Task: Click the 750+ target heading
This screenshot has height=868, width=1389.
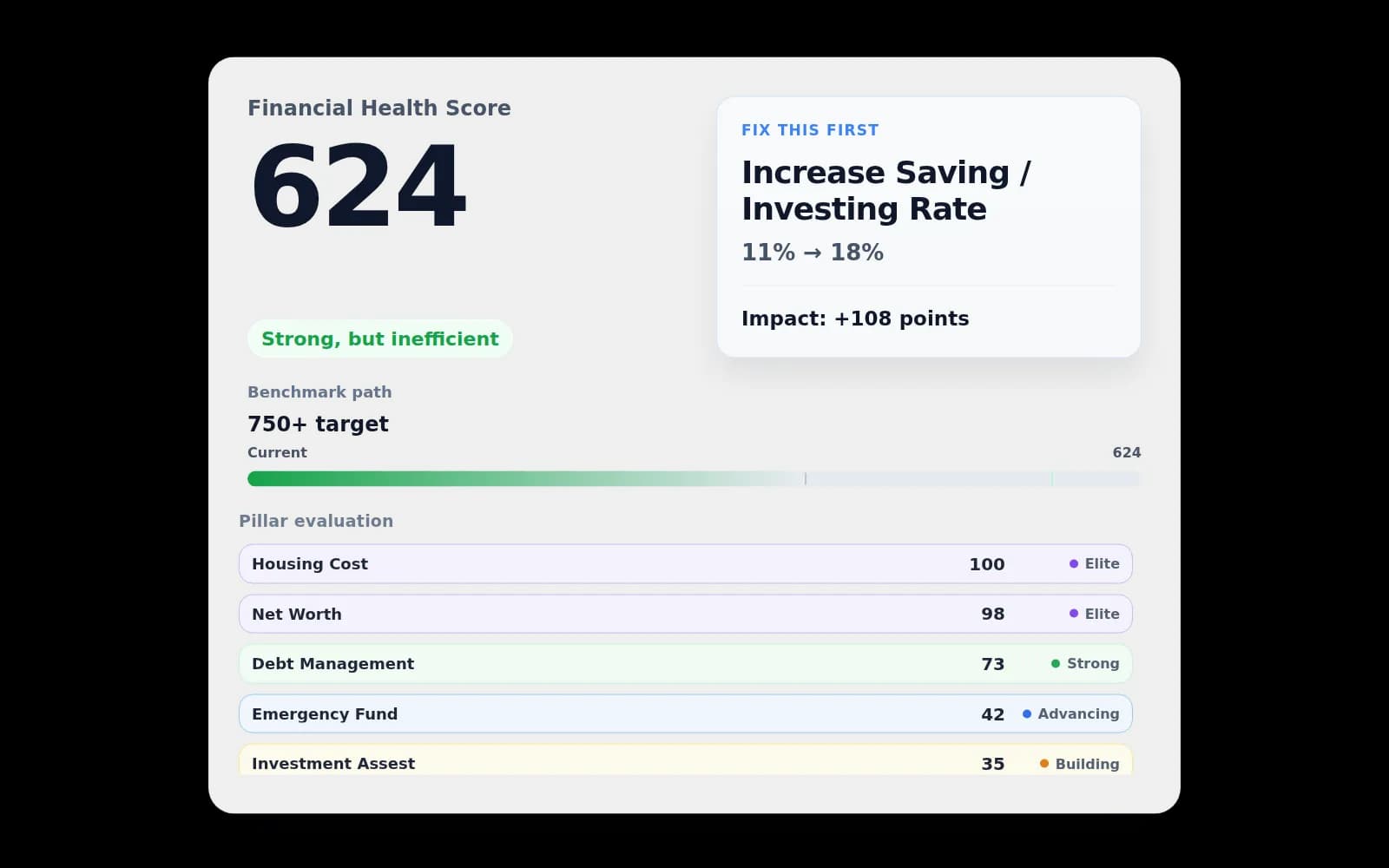Action: (x=318, y=424)
